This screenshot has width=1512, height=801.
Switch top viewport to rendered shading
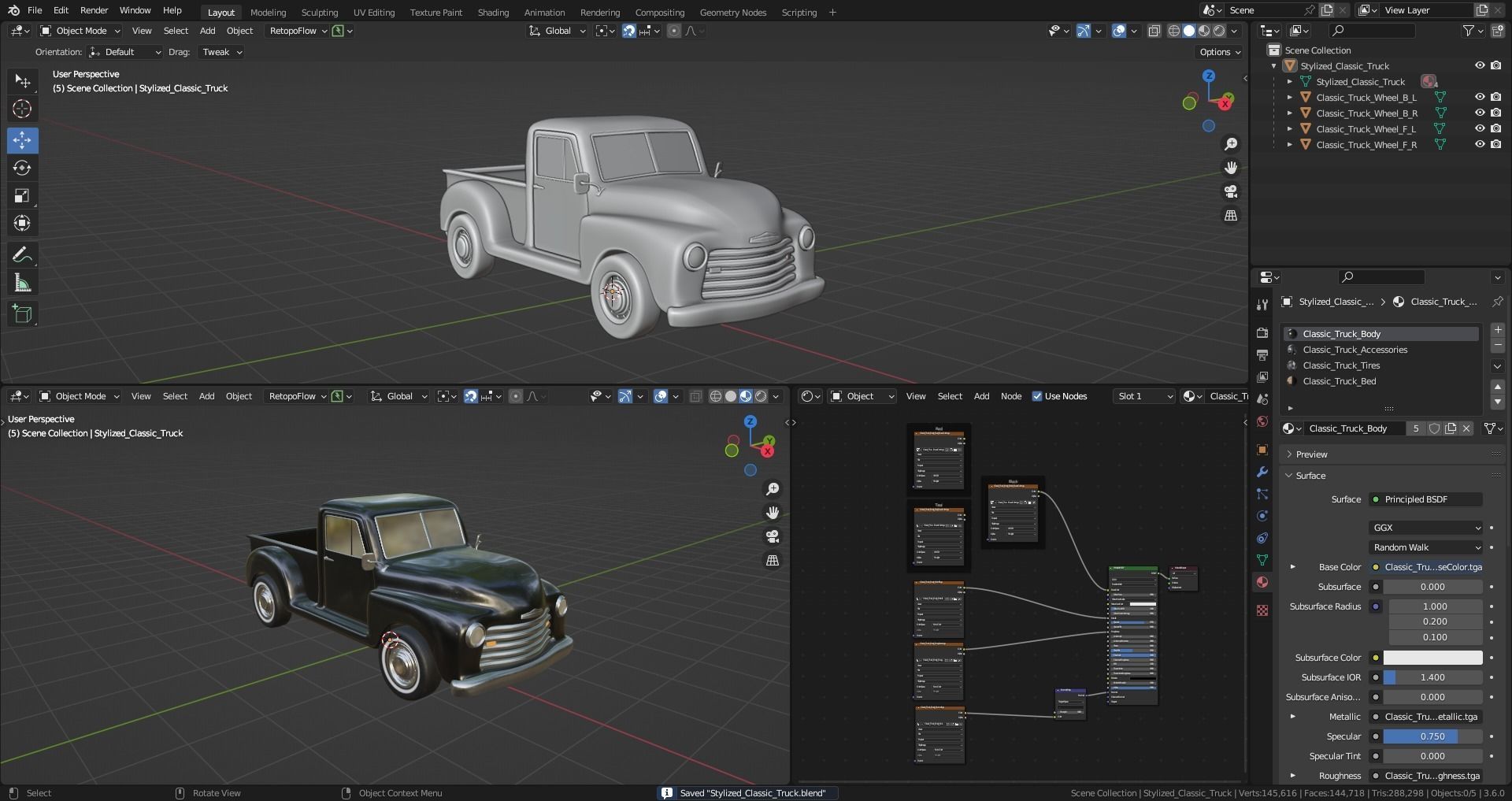(x=1219, y=31)
